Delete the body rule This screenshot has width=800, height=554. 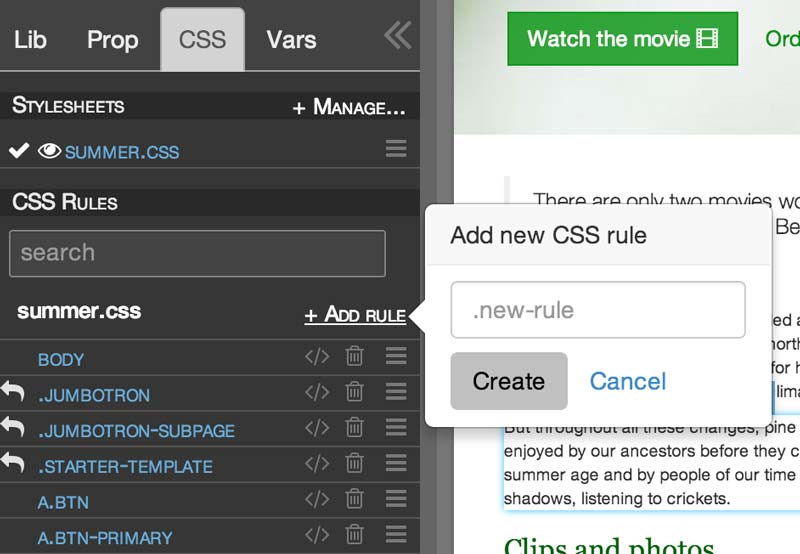click(355, 356)
